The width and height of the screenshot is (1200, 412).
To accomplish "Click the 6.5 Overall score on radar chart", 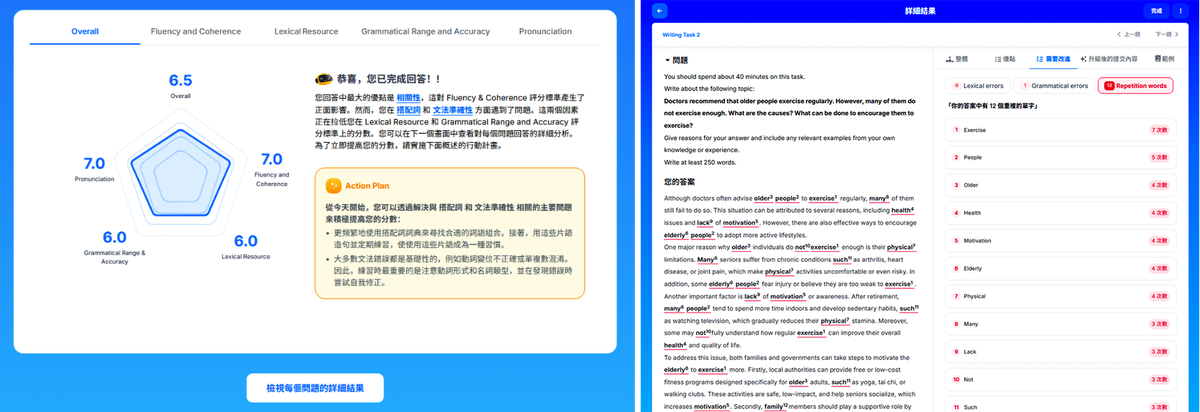I will tap(180, 80).
